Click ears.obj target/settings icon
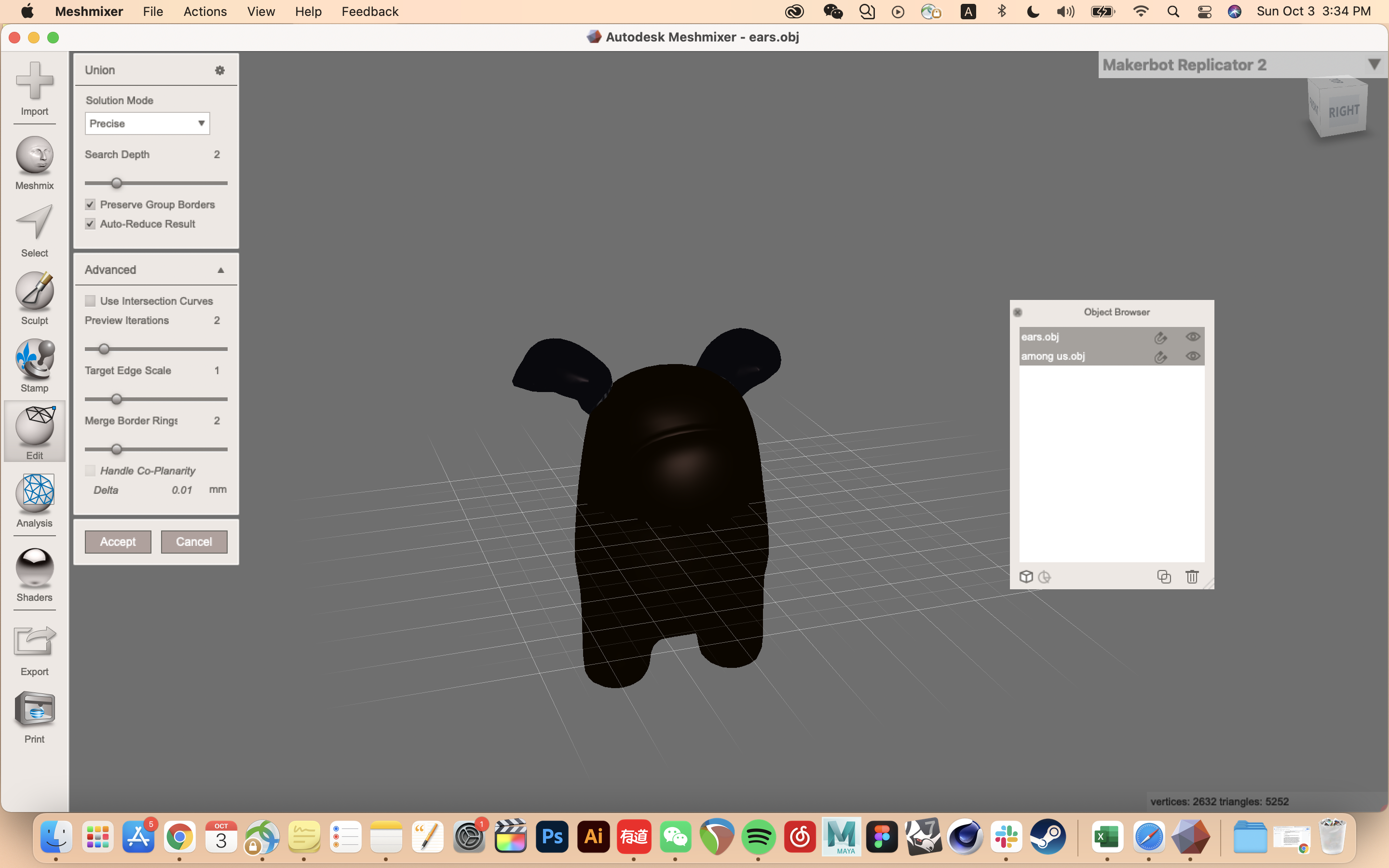The height and width of the screenshot is (868, 1389). coord(1160,338)
